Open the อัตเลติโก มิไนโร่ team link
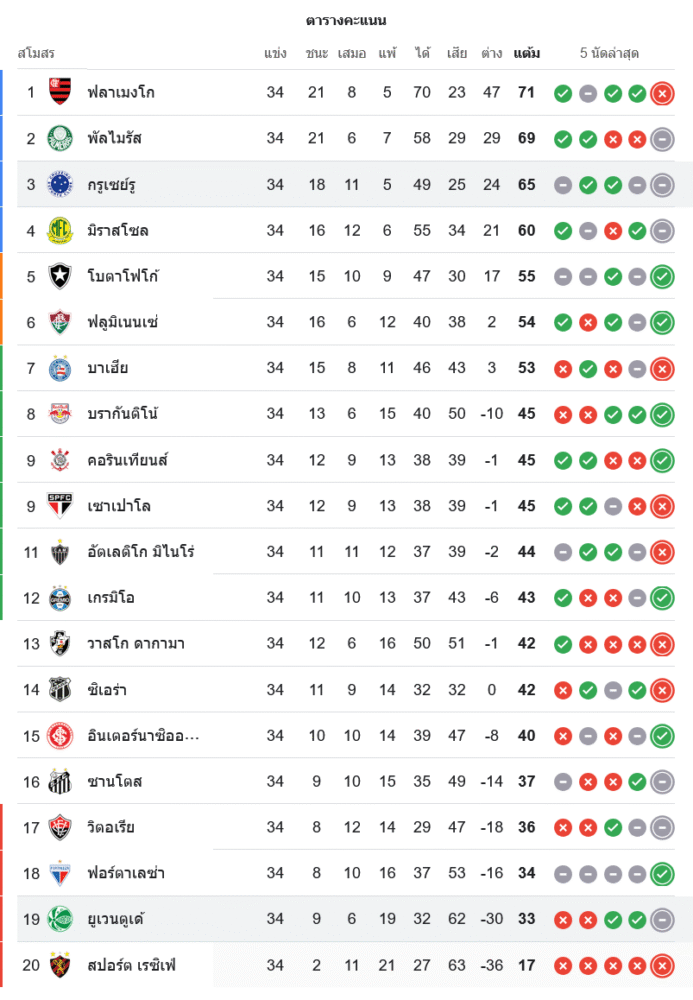This screenshot has height=1000, width=693. tap(141, 552)
